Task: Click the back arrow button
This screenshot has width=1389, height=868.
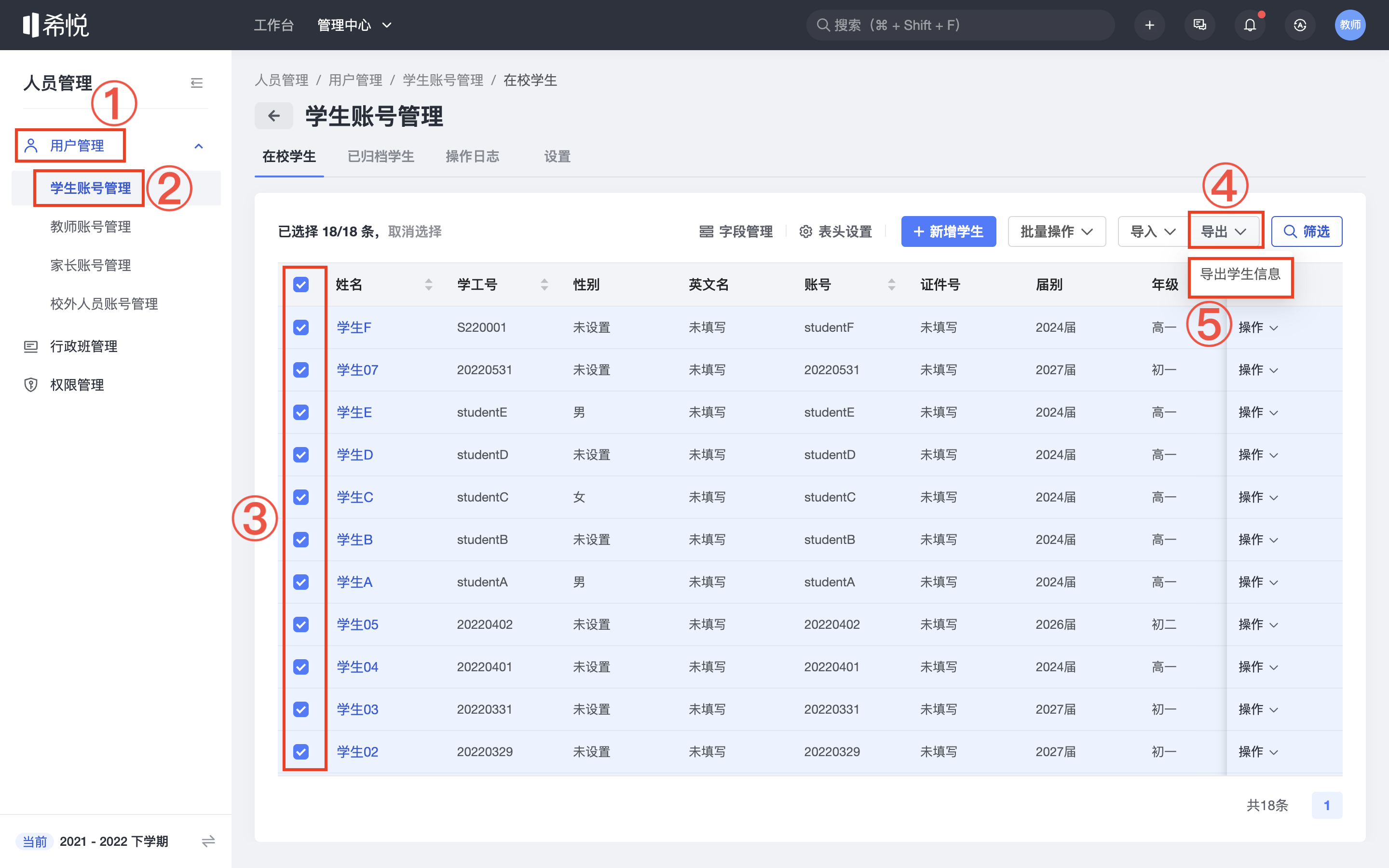Action: [274, 116]
